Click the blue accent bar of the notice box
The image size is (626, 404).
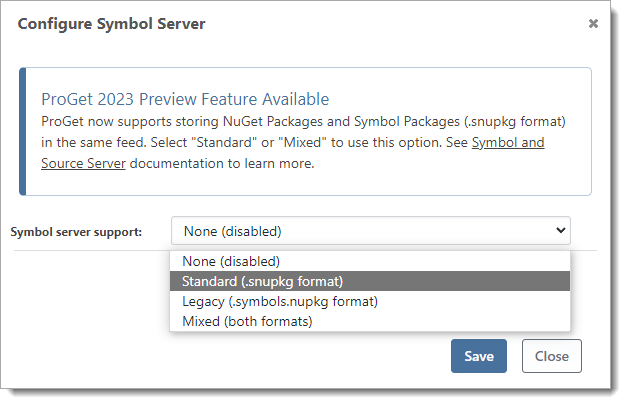coord(23,131)
